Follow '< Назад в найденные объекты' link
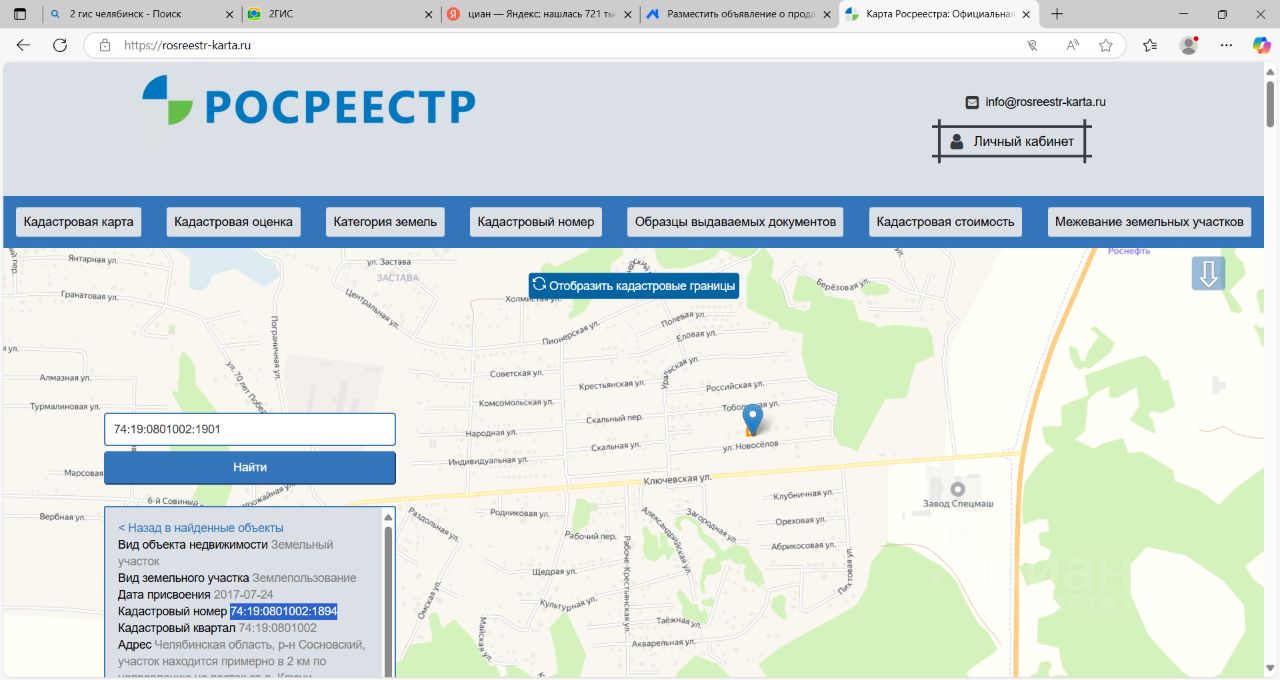 pos(201,527)
